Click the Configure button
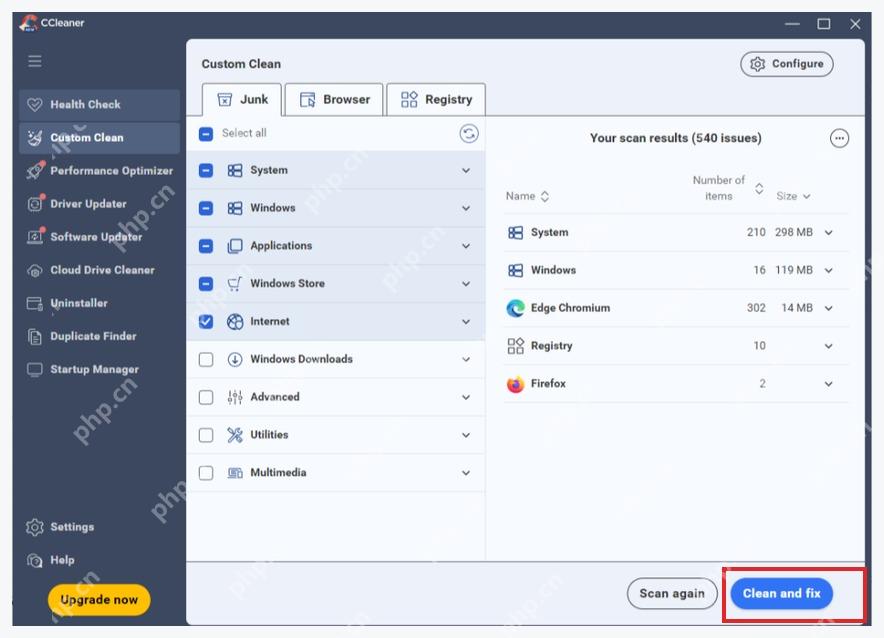The width and height of the screenshot is (884, 638). (786, 64)
